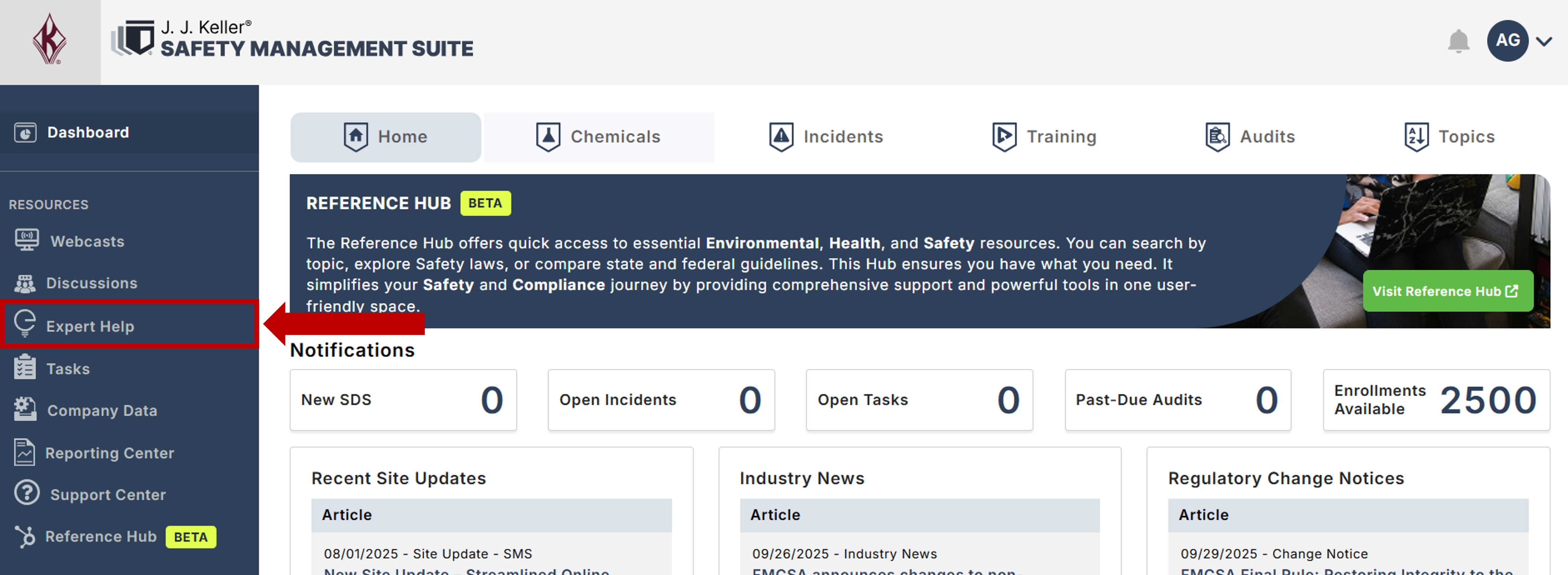Open the Topics tab

pos(1449,137)
